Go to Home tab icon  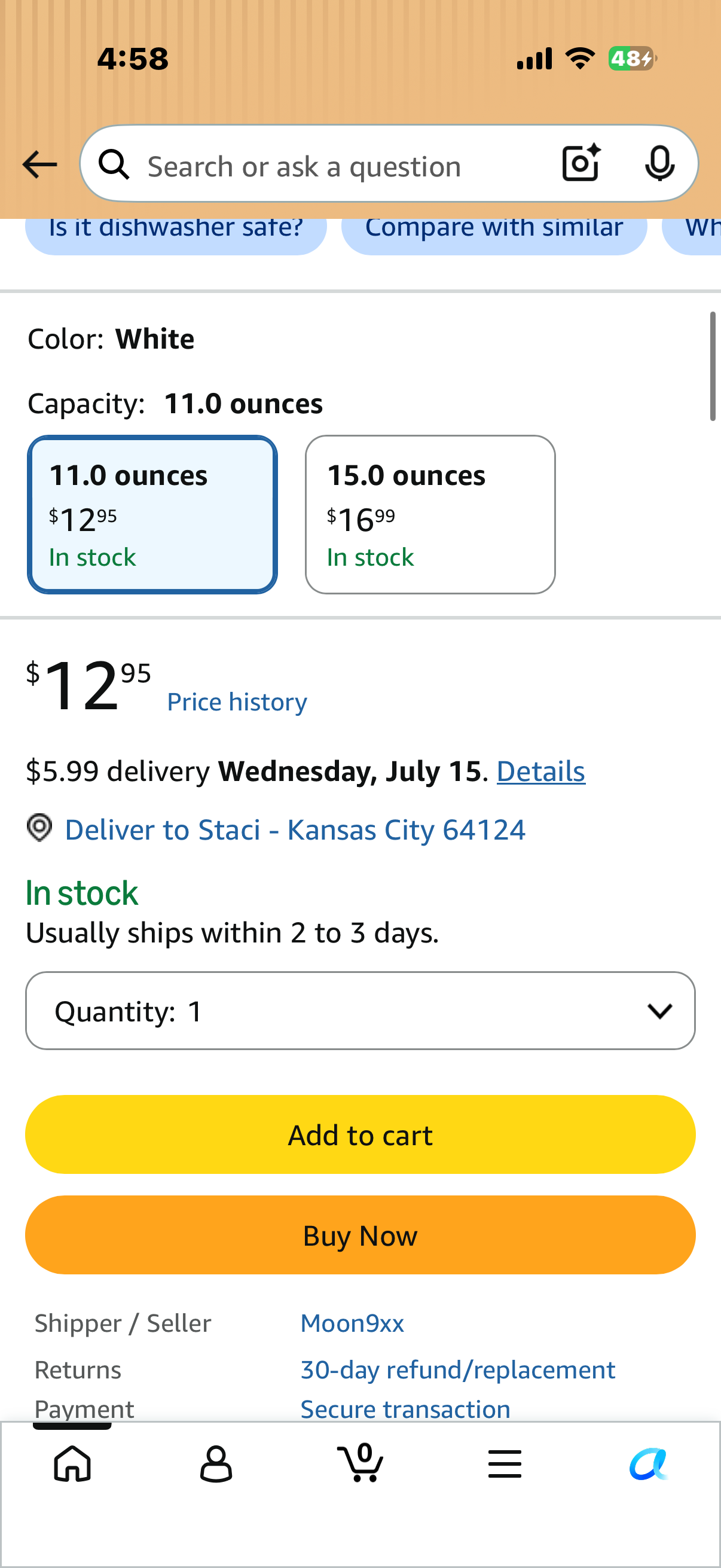point(72,1463)
